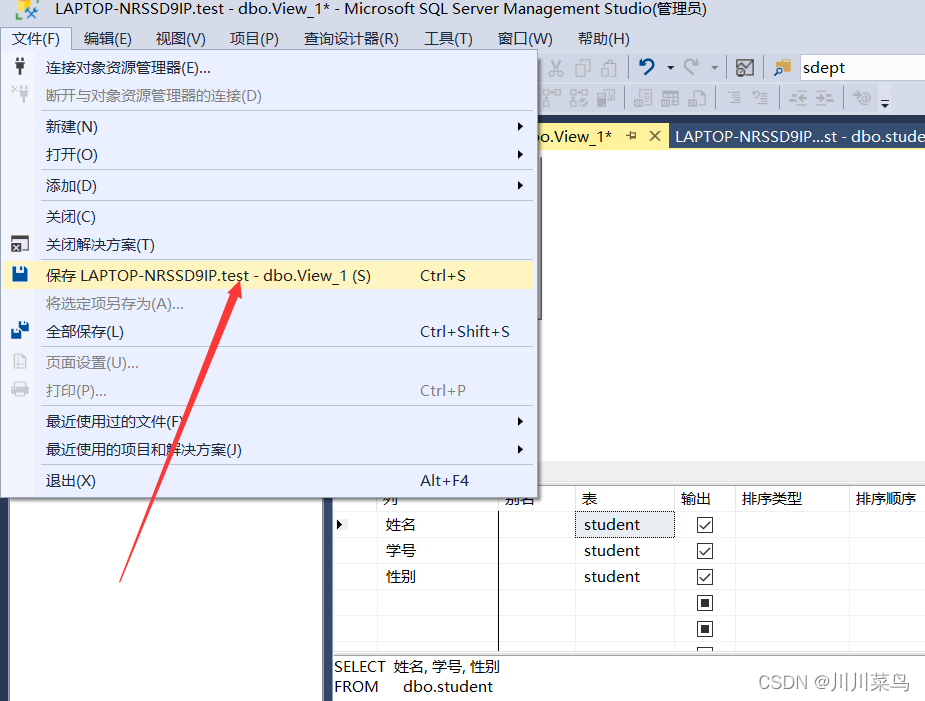Open the 项目(P) menu
Screen dimensions: 925x701
click(254, 39)
